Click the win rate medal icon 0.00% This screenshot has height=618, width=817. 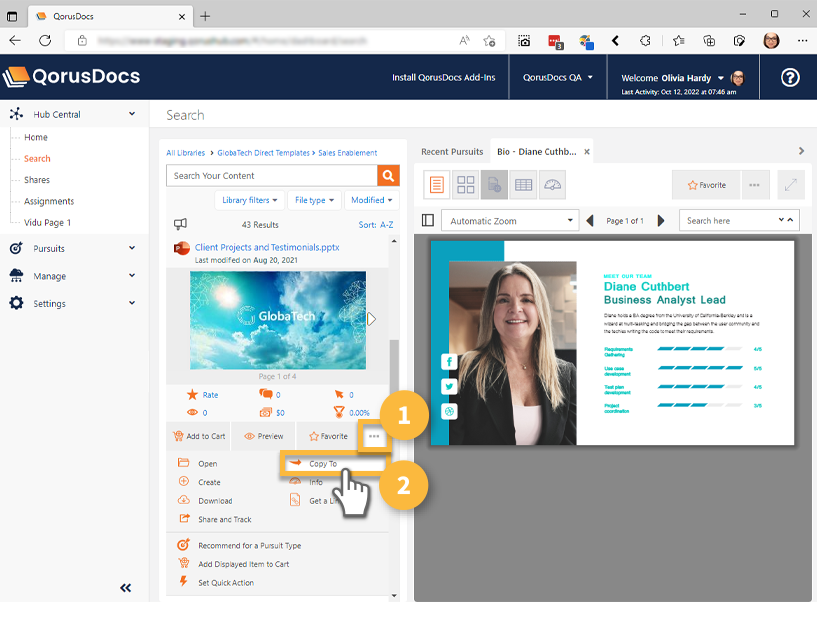click(339, 412)
